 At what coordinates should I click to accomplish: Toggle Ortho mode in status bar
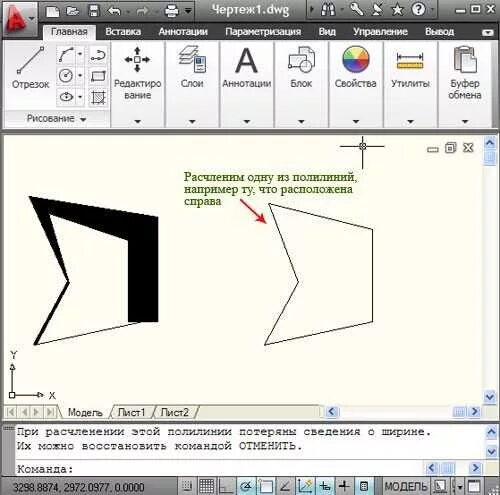click(226, 487)
